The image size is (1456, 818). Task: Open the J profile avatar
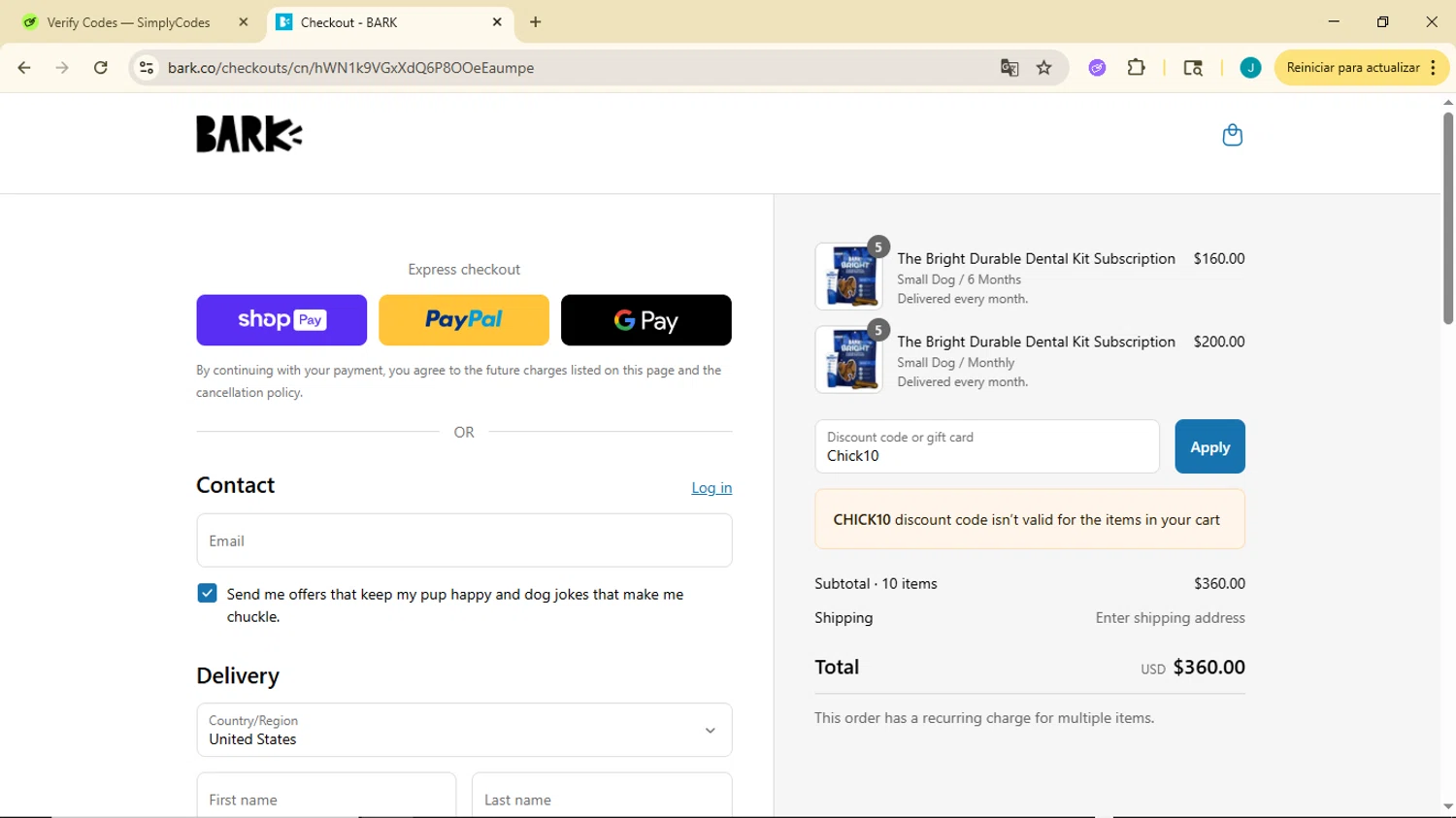click(x=1250, y=68)
